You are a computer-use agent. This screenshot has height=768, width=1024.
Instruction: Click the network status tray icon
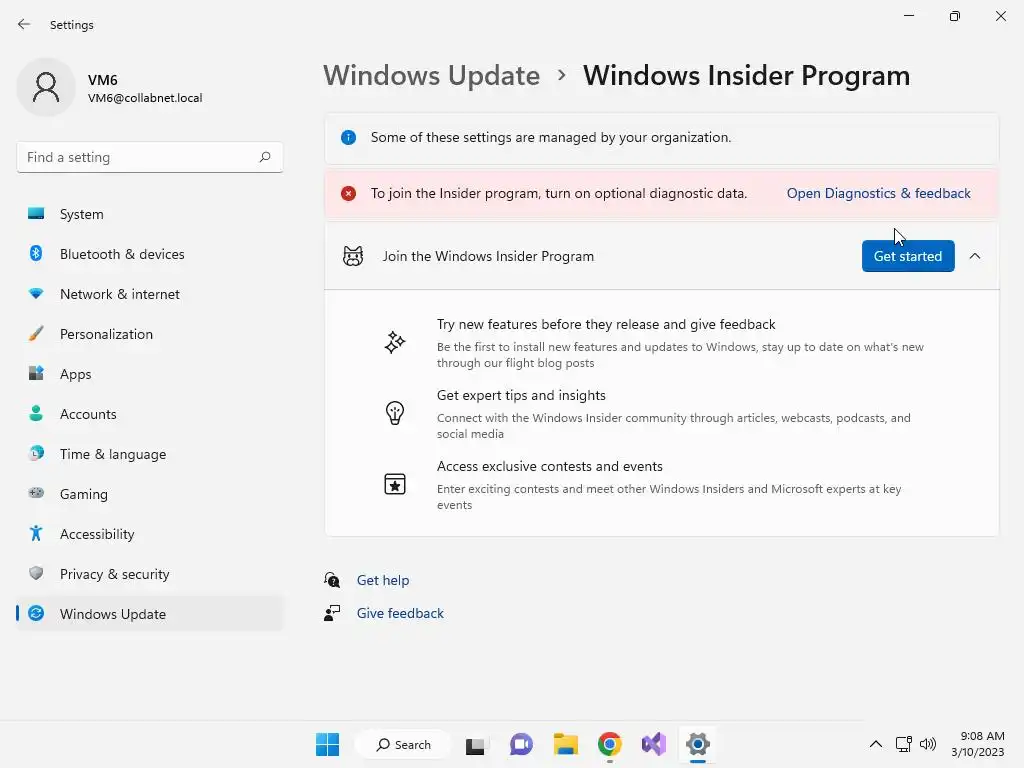pyautogui.click(x=904, y=744)
